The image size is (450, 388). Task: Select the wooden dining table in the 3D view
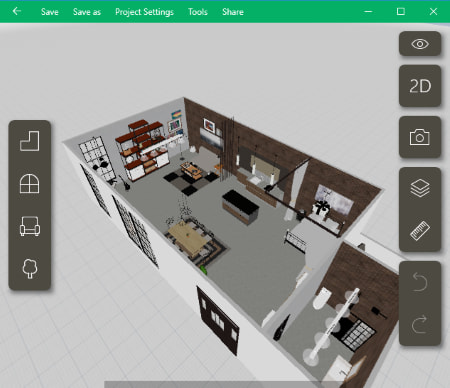[x=188, y=237]
